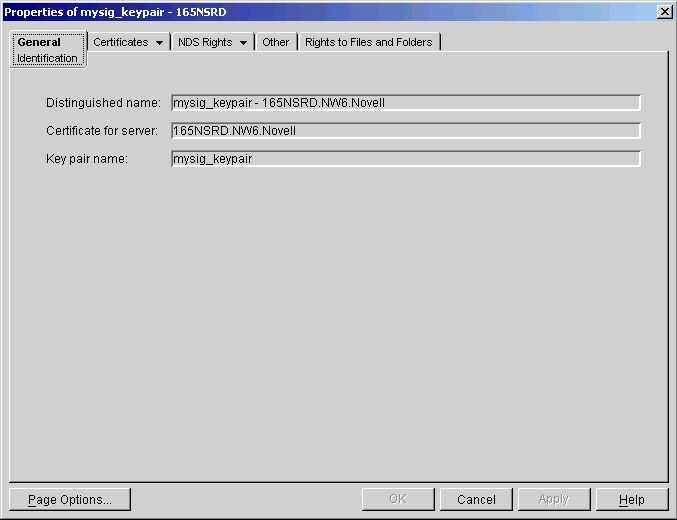This screenshot has width=677, height=520.
Task: Click the Distinguished name label
Action: pos(103,103)
